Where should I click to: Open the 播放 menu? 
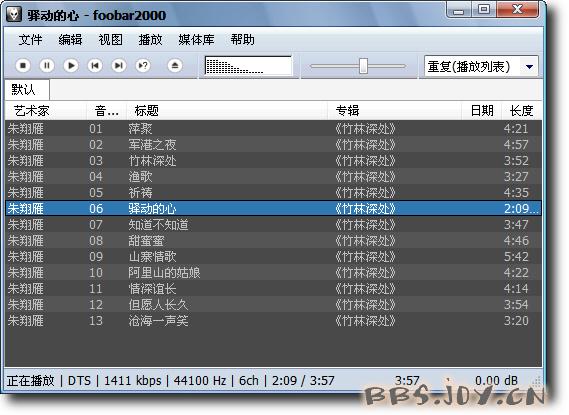point(150,40)
